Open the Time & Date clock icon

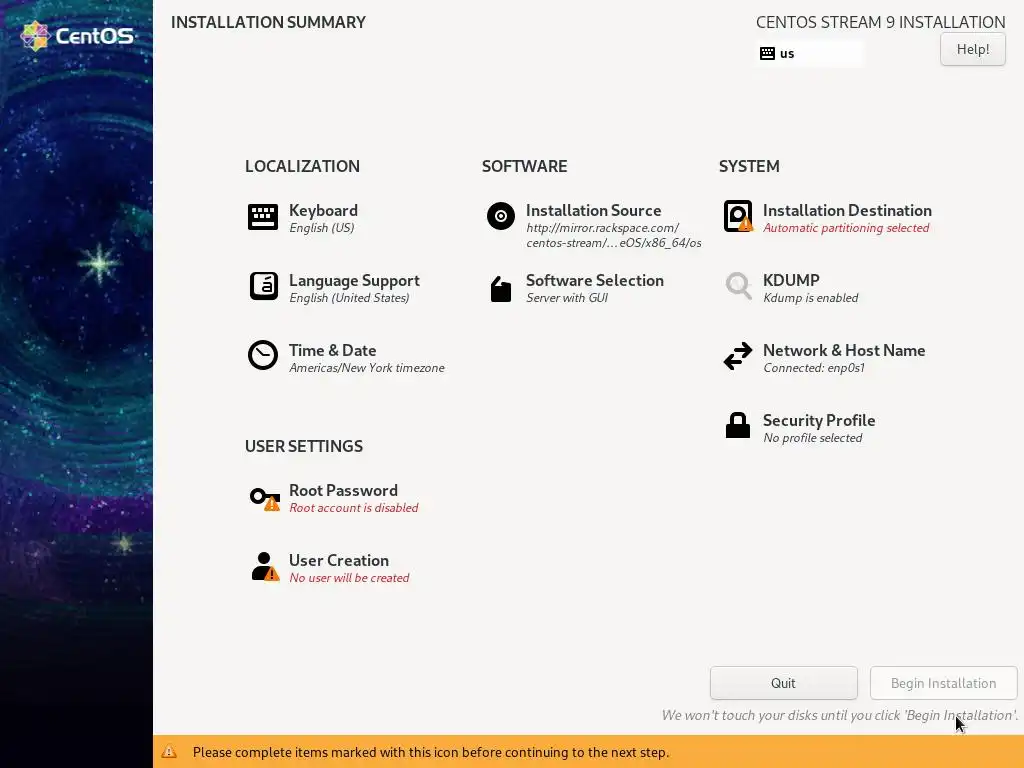click(263, 355)
